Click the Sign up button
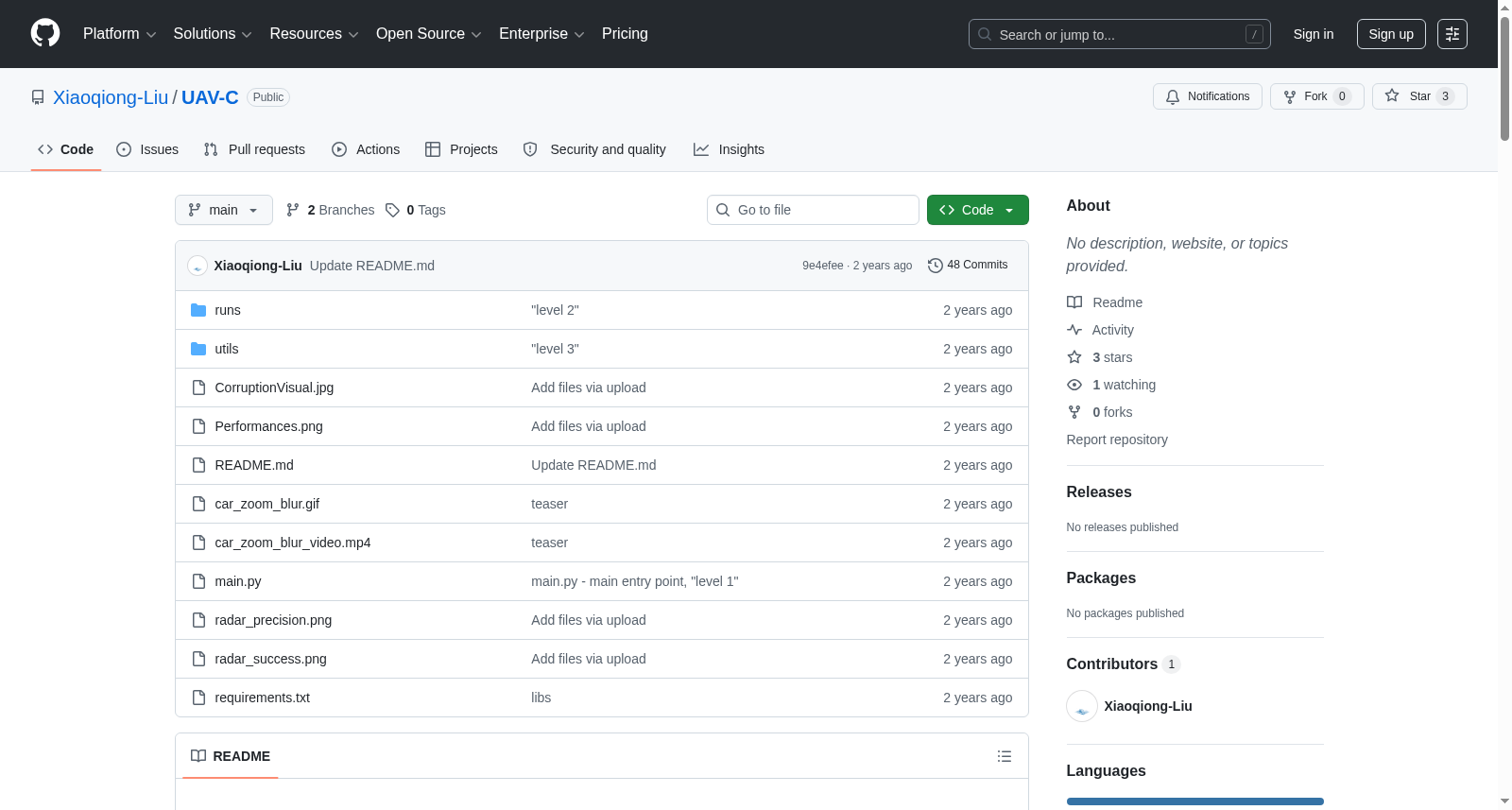This screenshot has width=1512, height=810. 1391,34
